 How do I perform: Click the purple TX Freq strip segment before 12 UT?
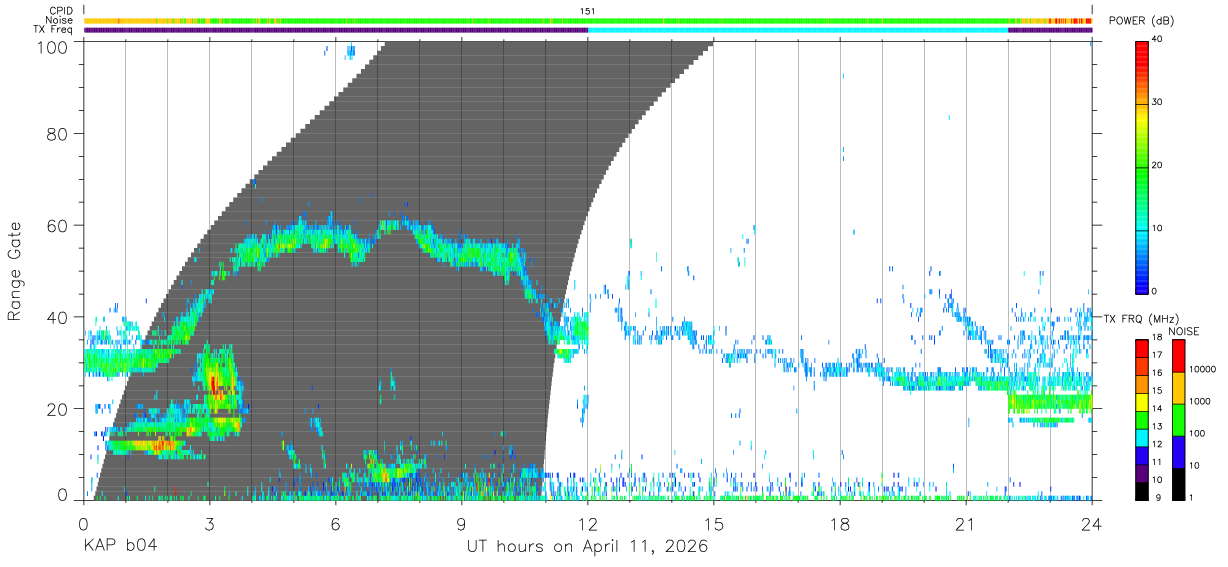click(336, 30)
